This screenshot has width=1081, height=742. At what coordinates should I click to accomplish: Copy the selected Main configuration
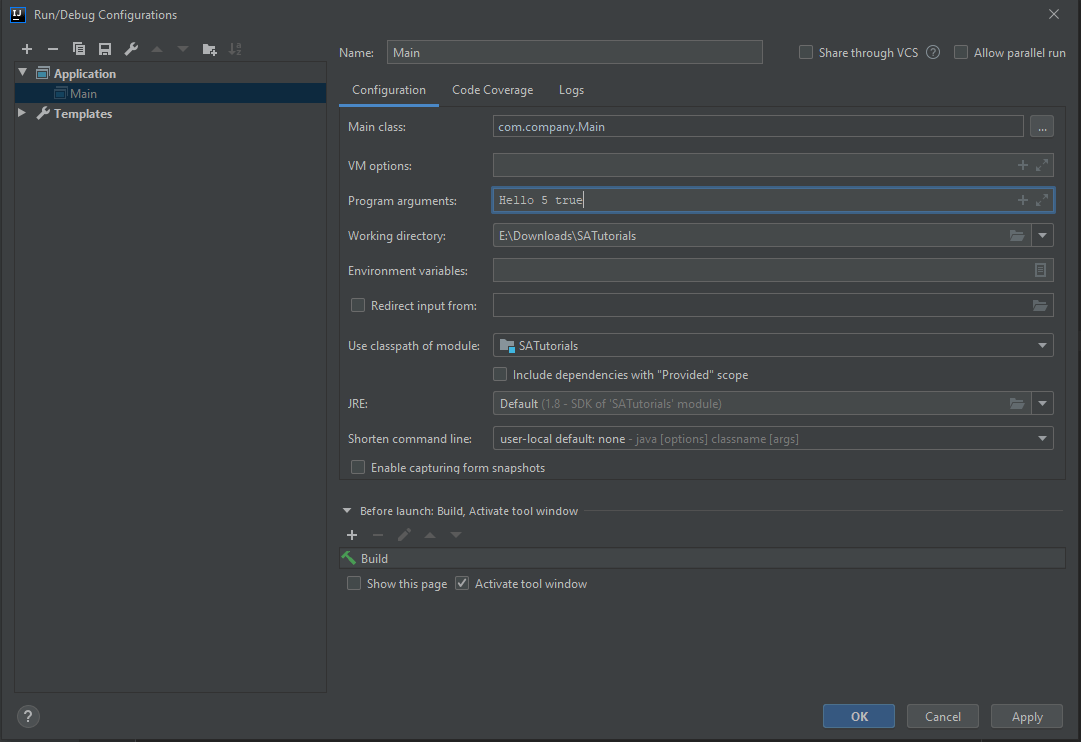tap(79, 48)
